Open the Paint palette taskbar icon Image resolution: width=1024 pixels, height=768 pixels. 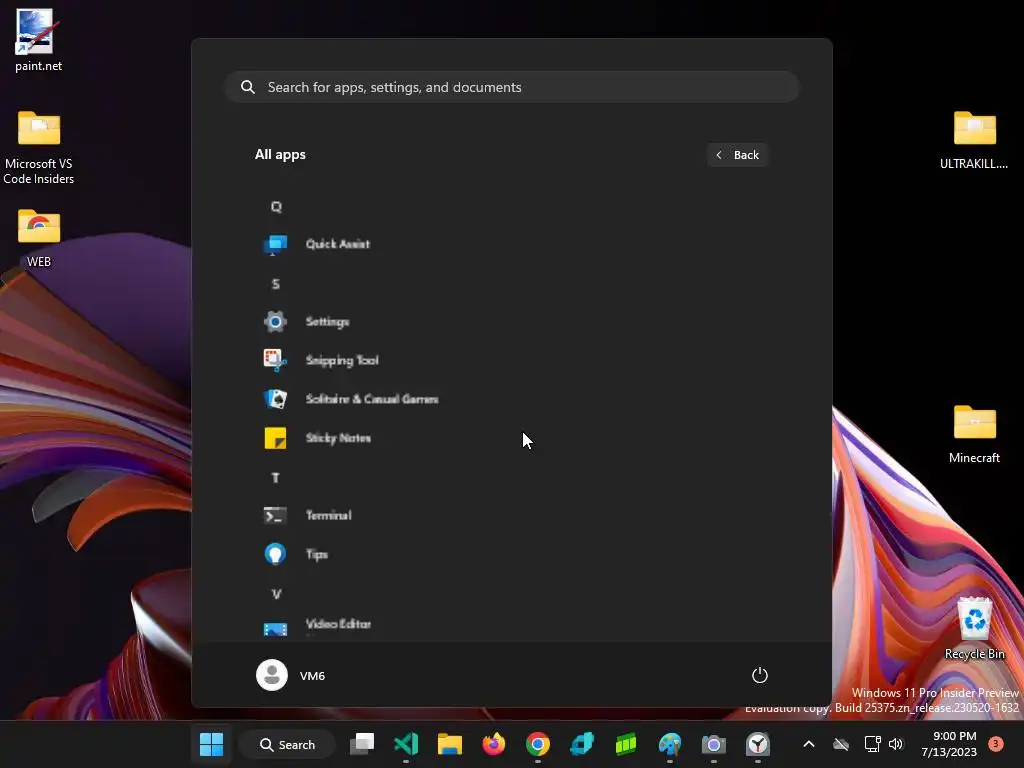coord(670,744)
